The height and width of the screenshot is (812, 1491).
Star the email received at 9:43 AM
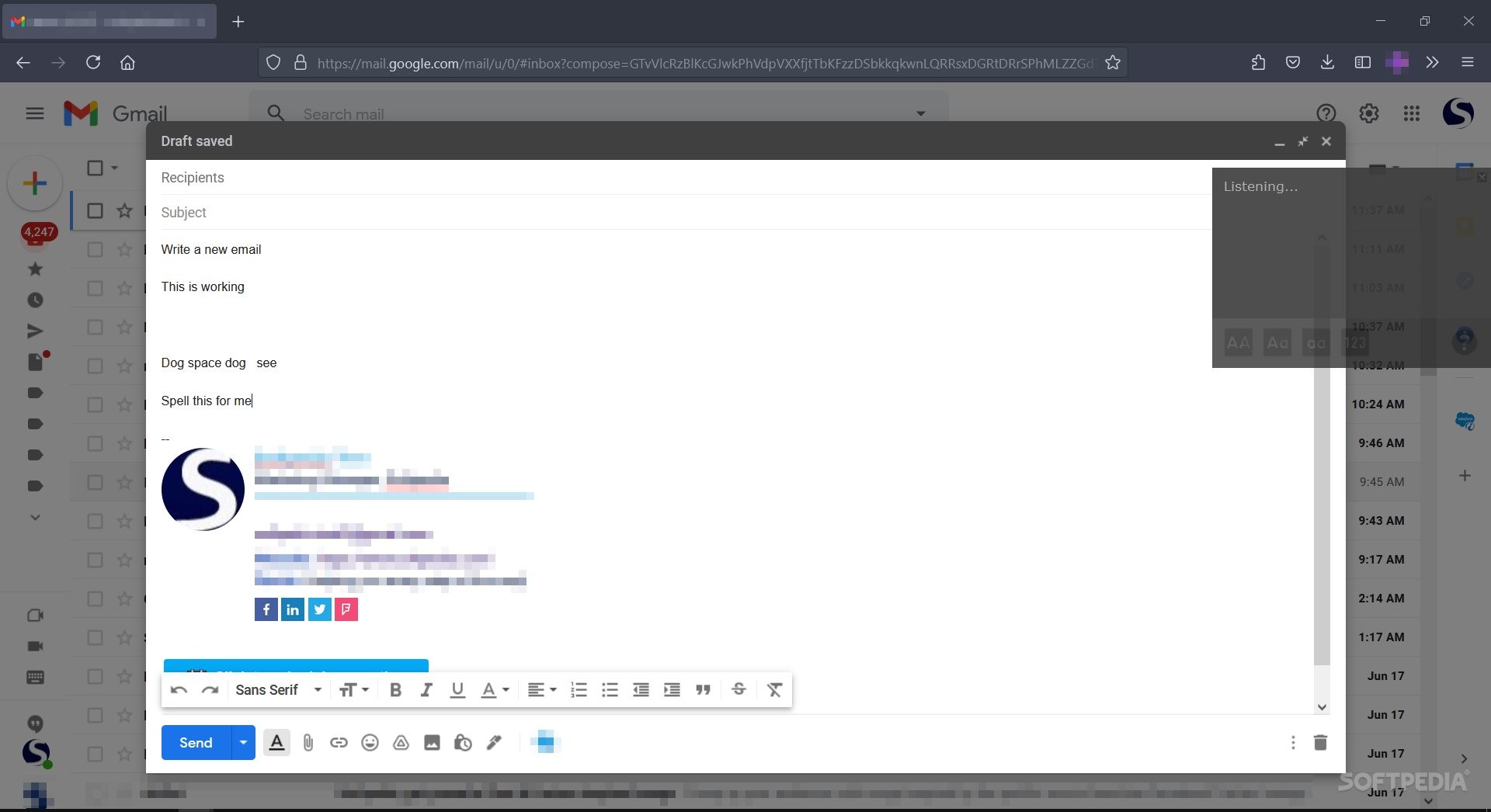(x=124, y=521)
